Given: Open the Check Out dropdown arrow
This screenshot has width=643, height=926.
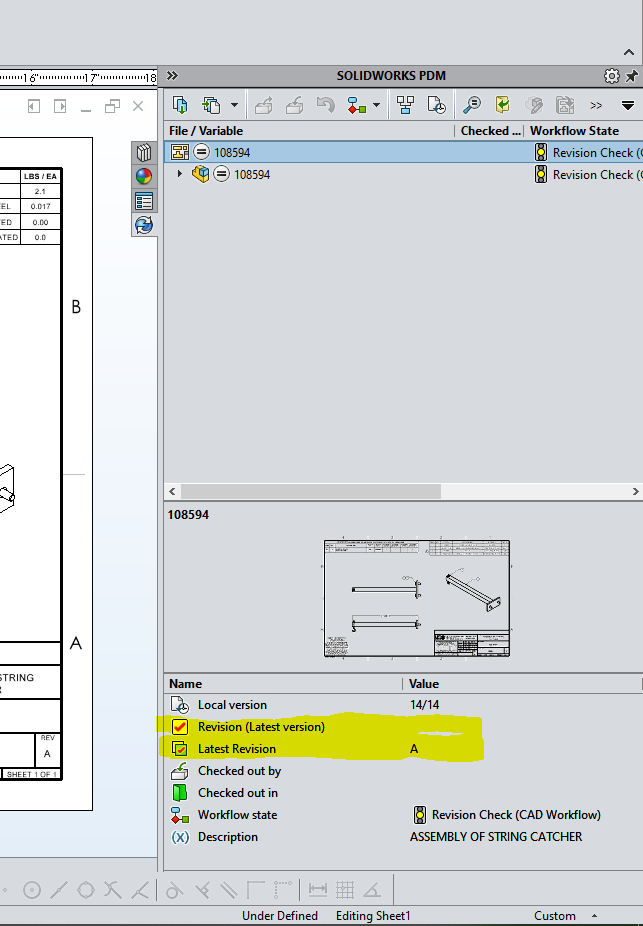Looking at the screenshot, I should (234, 104).
